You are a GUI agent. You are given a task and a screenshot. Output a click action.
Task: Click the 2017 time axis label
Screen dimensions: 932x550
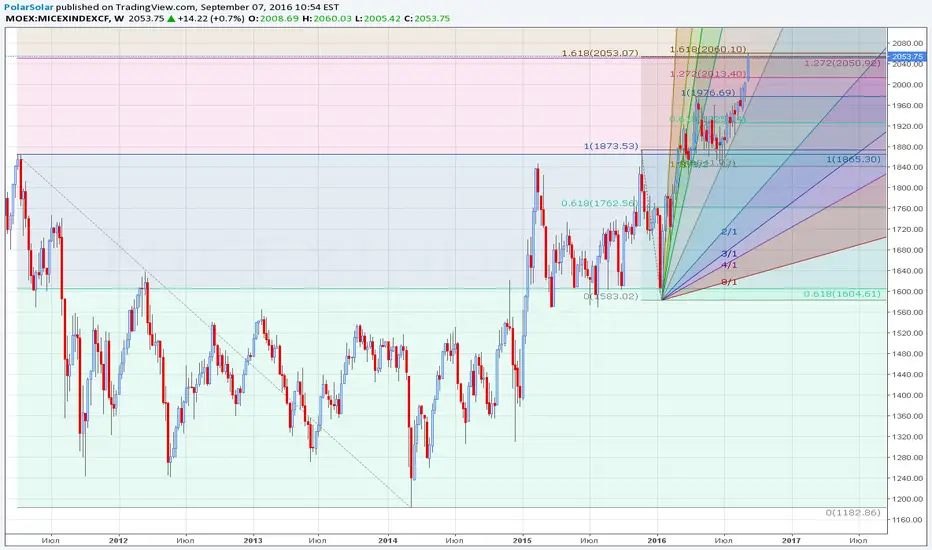[x=791, y=540]
